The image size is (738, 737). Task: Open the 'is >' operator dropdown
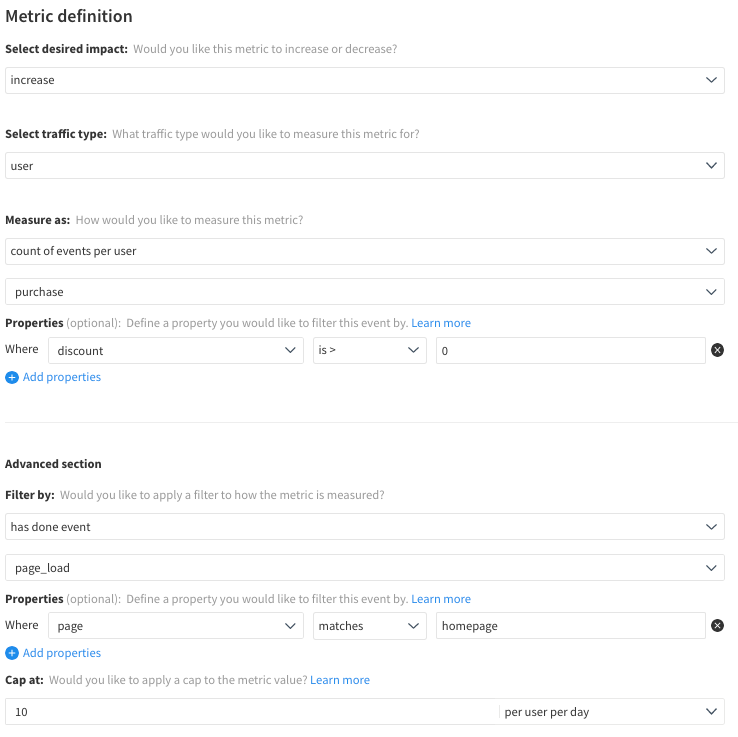(x=369, y=351)
